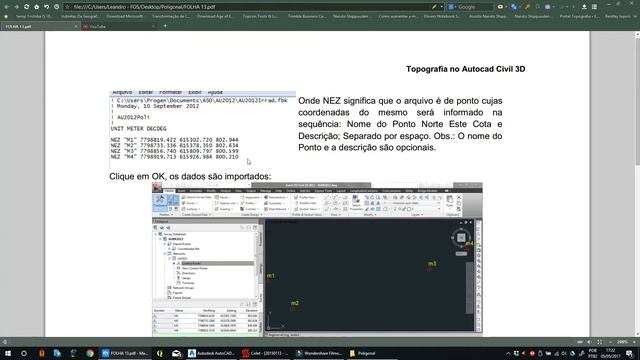Viewport: 640px width, 360px height.
Task: Open the browsing history clock icon
Action: tap(56, 7)
